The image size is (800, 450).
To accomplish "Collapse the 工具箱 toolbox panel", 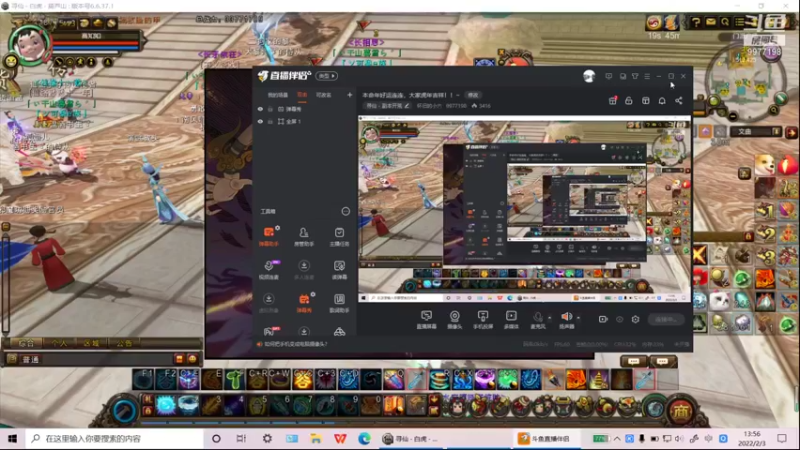I will [x=345, y=211].
